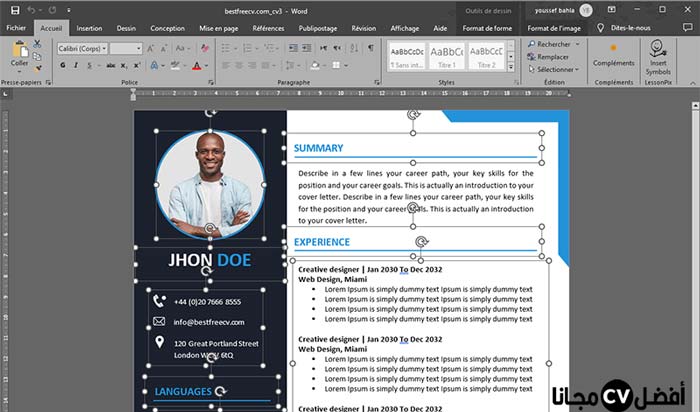700x412 pixels.
Task: Switch to the Conception tab
Action: point(167,28)
